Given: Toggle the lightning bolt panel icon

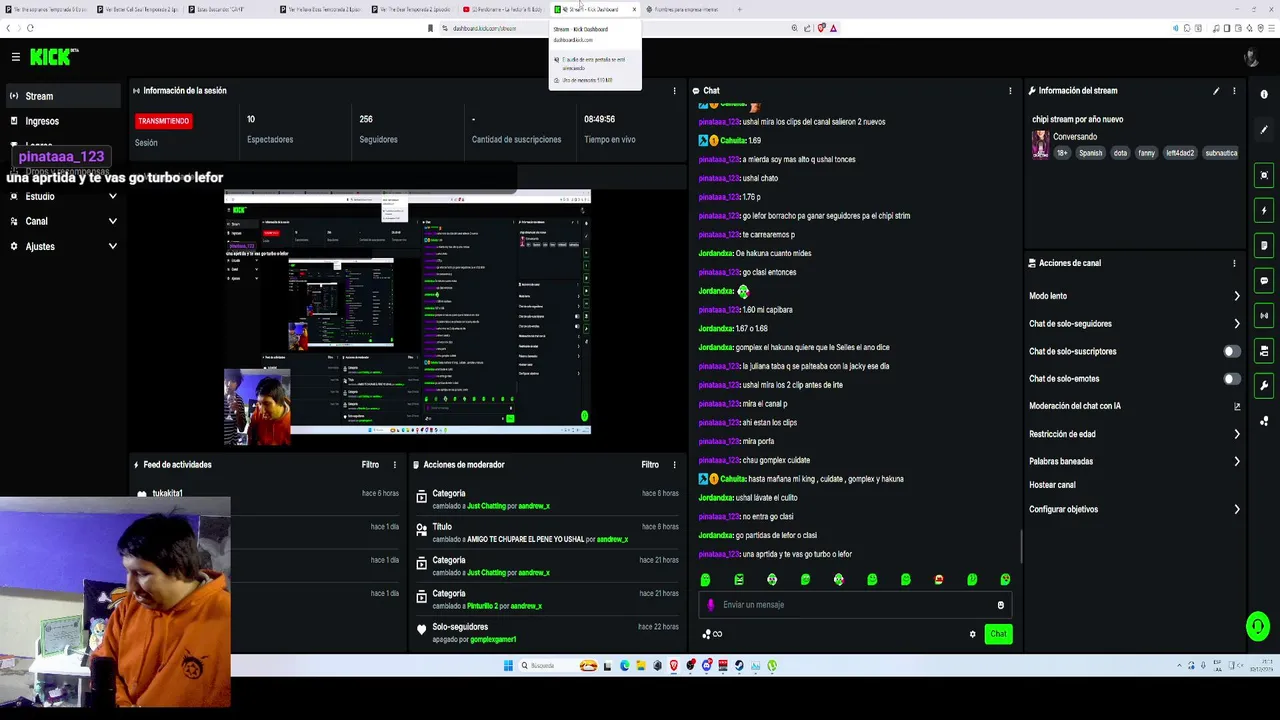Looking at the screenshot, I should [x=1264, y=211].
